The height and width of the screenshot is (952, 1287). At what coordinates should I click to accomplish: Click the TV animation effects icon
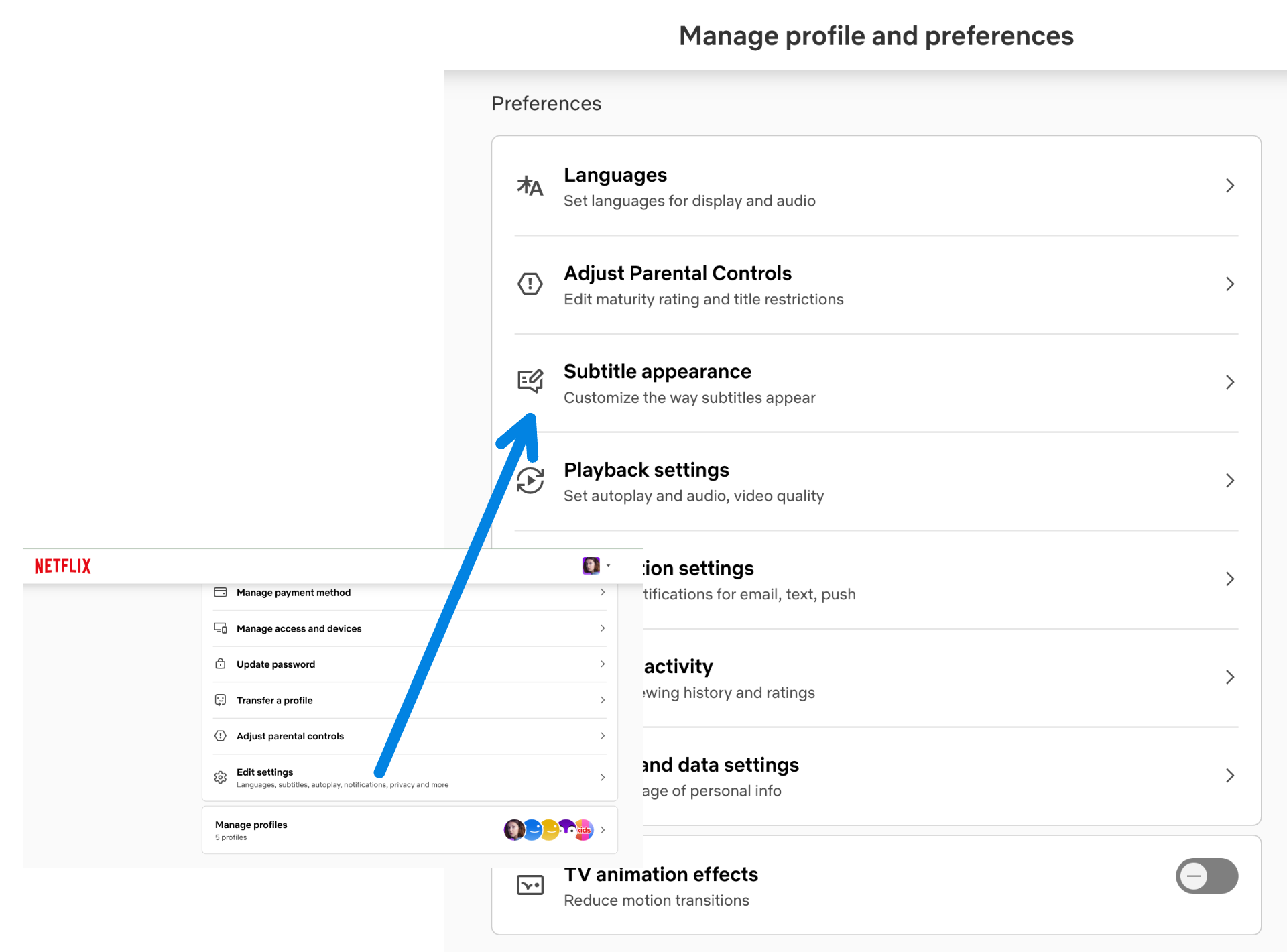(x=530, y=886)
